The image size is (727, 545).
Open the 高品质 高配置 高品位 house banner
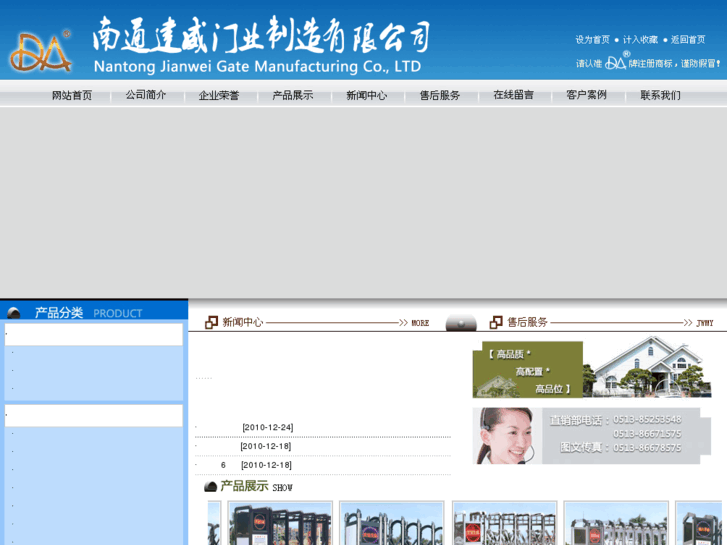(592, 367)
